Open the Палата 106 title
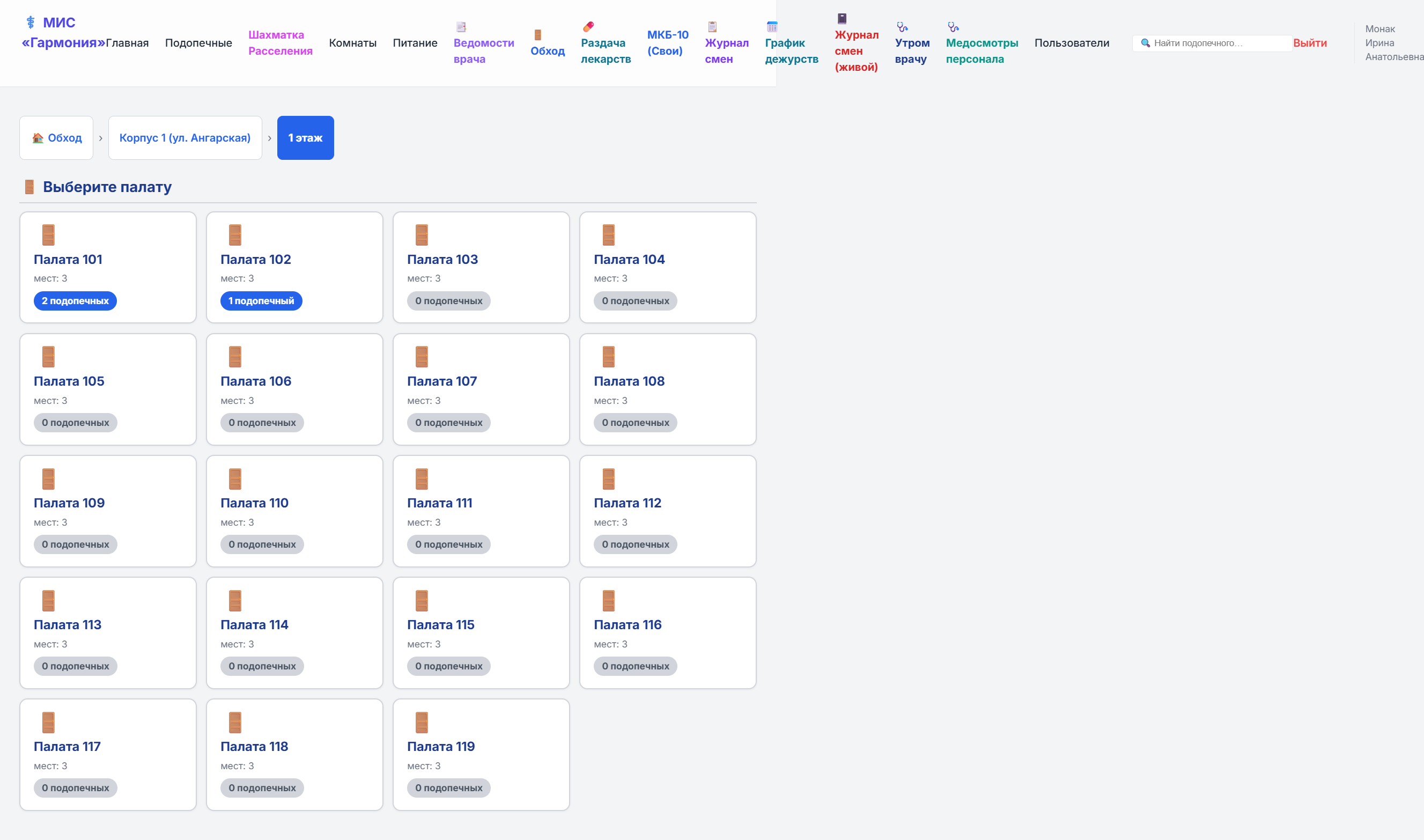Screen dimensions: 1424x840 tap(255, 381)
